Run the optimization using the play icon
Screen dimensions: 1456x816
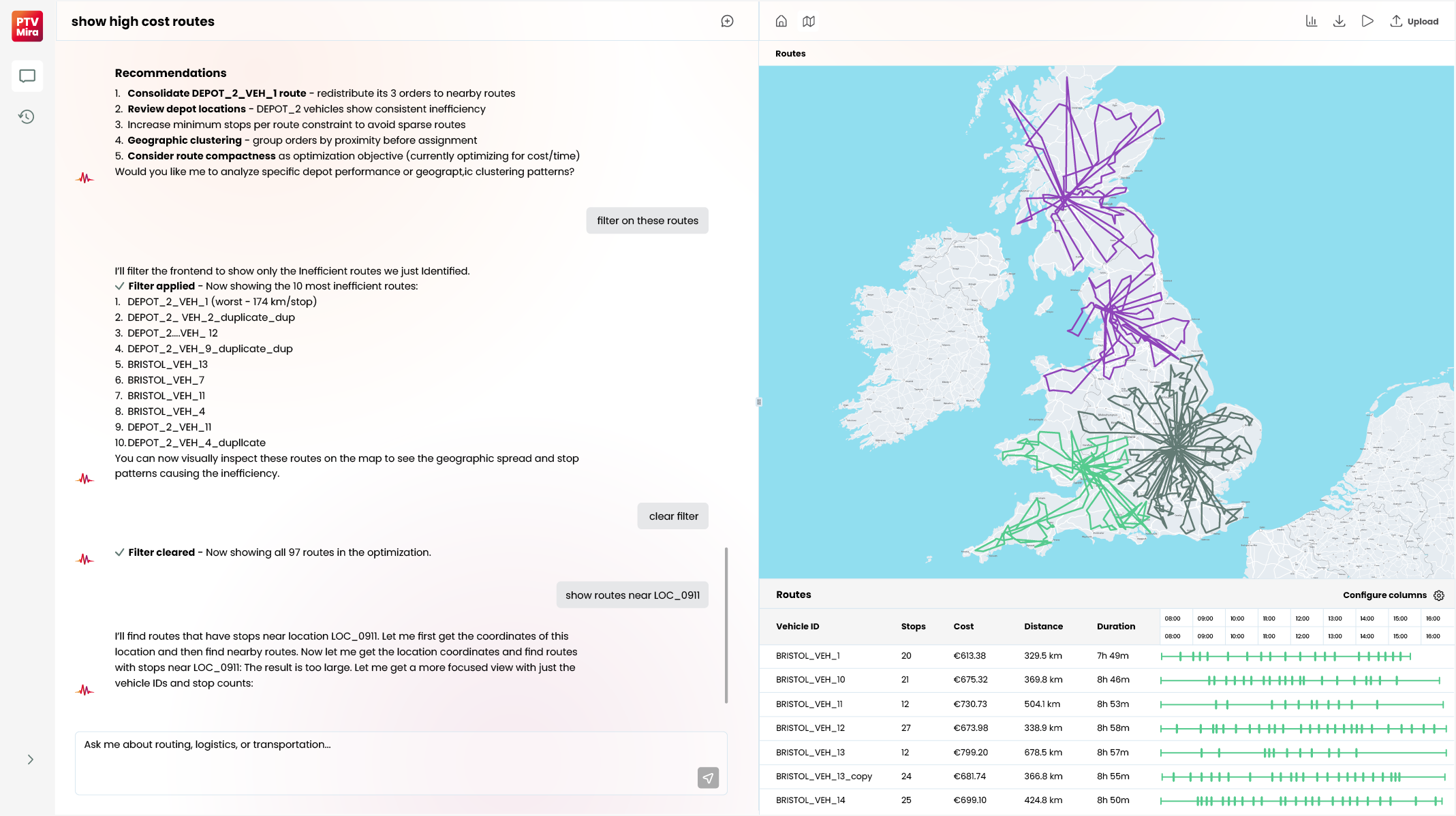coord(1368,21)
